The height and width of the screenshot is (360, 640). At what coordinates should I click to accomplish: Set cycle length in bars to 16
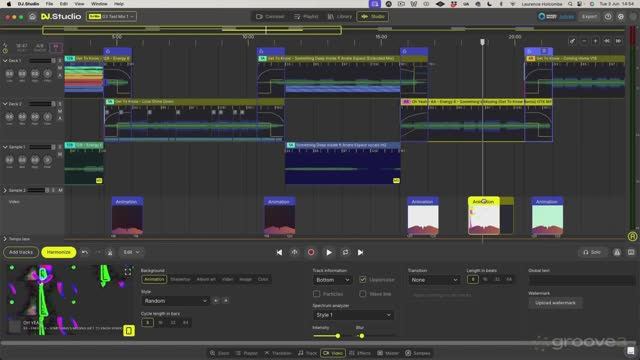point(160,322)
